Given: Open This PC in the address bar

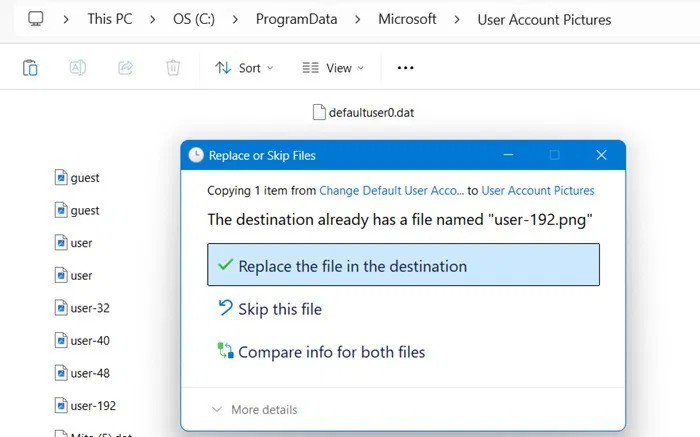Looking at the screenshot, I should (x=110, y=19).
